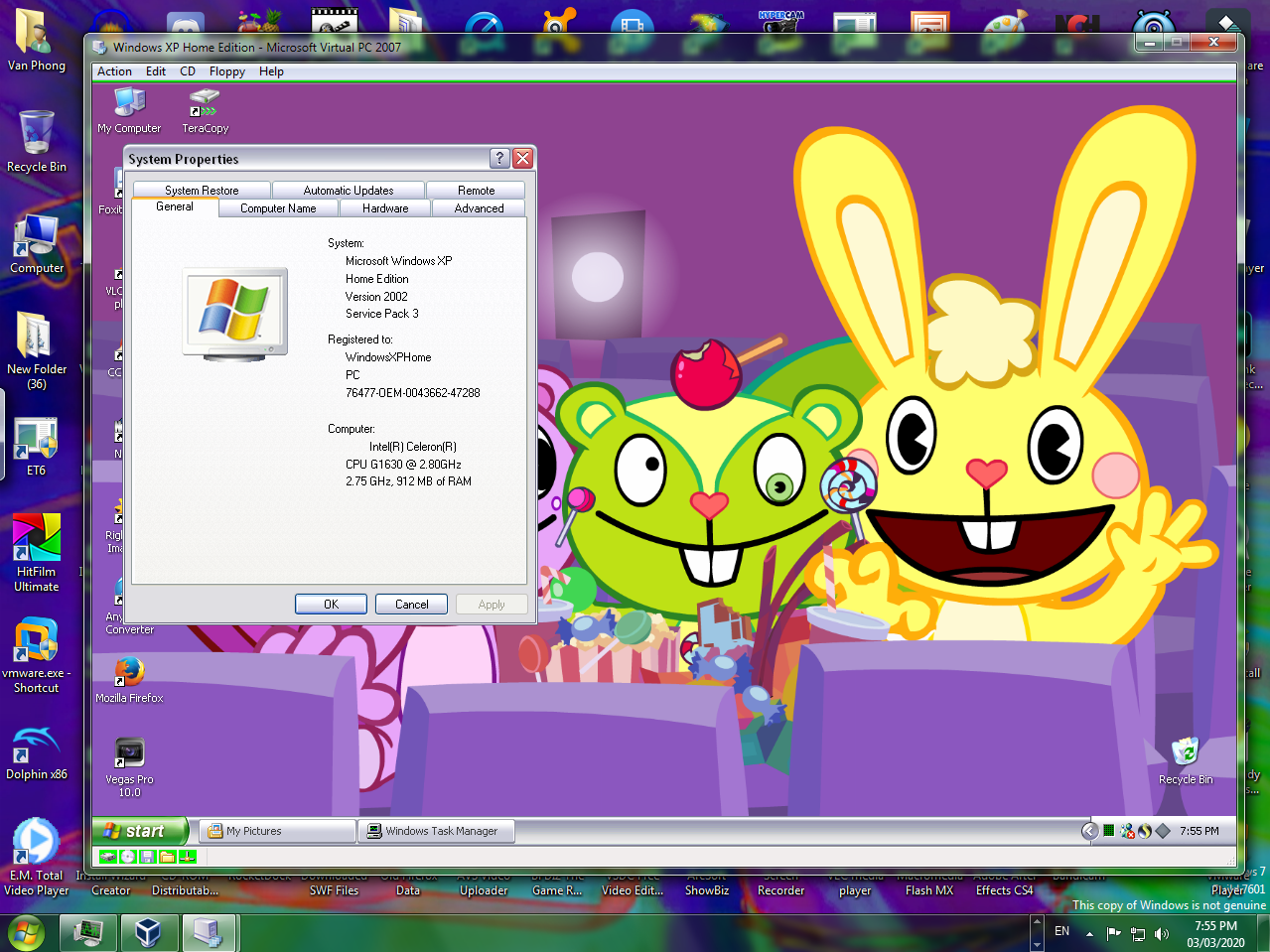
Task: Switch to VirtualBox on the host taskbar
Action: tap(148, 933)
